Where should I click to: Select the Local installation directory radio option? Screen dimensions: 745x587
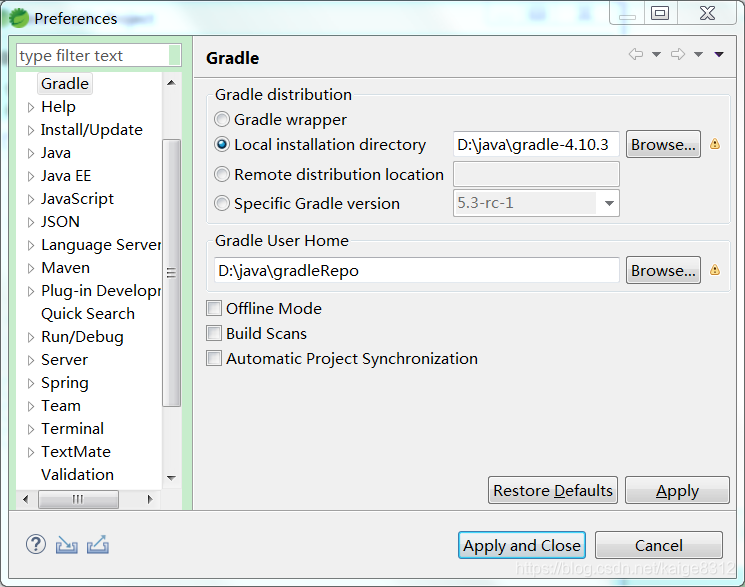pyautogui.click(x=222, y=144)
